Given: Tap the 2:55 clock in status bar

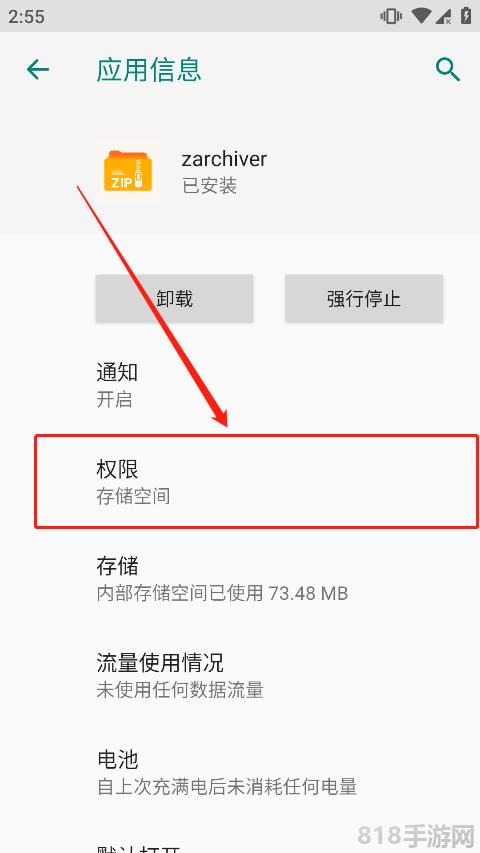Looking at the screenshot, I should 26,16.
